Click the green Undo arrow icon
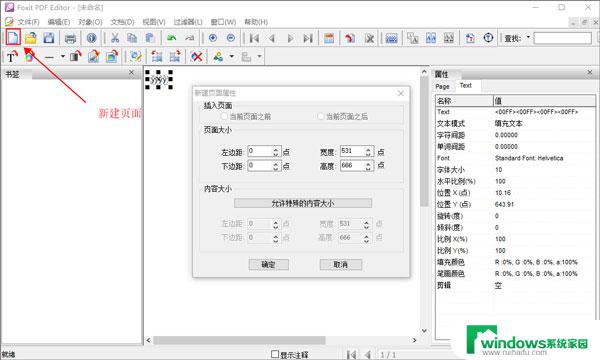Image resolution: width=600 pixels, height=360 pixels. (171, 38)
